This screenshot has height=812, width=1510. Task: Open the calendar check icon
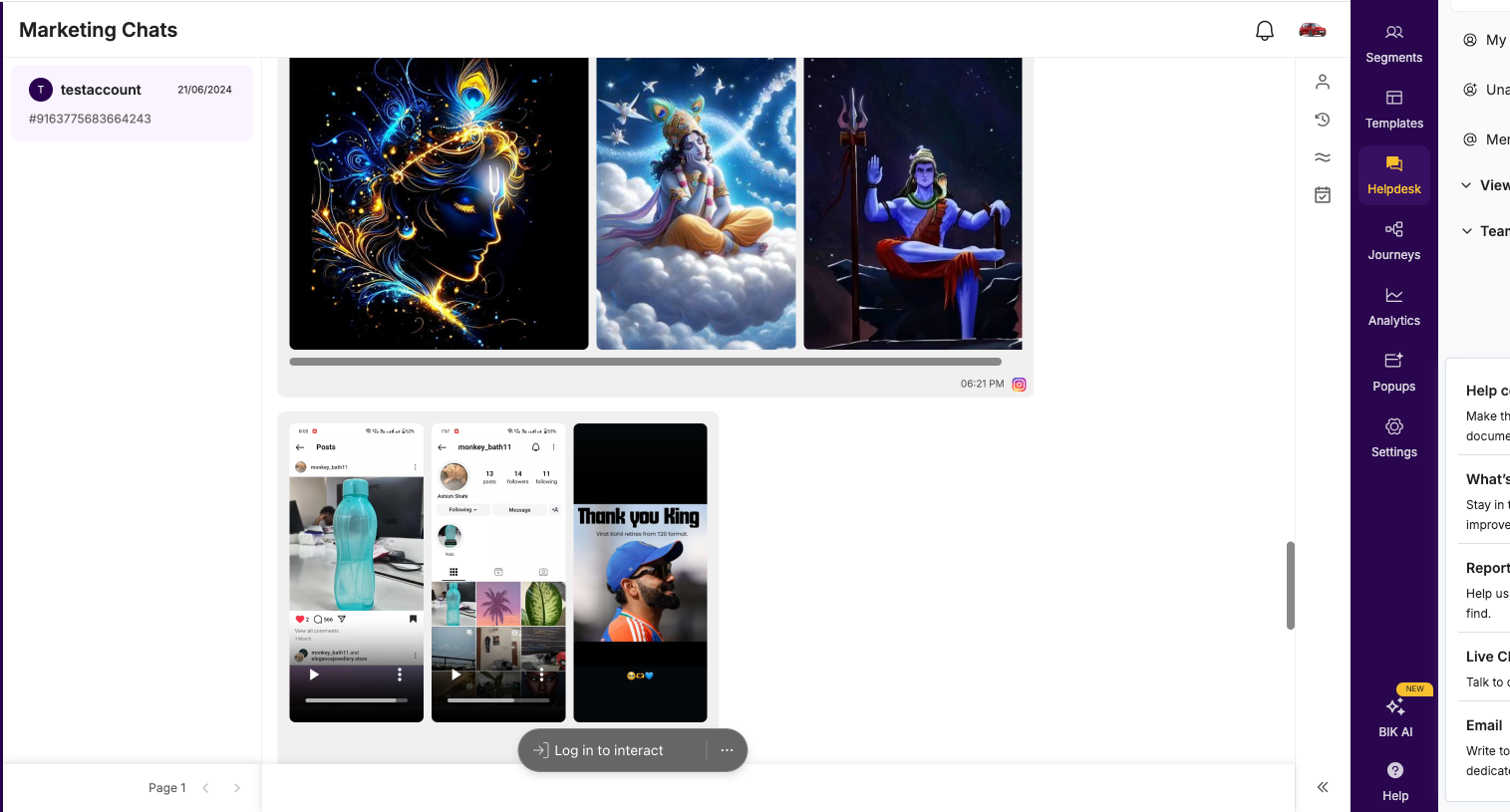[x=1323, y=195]
